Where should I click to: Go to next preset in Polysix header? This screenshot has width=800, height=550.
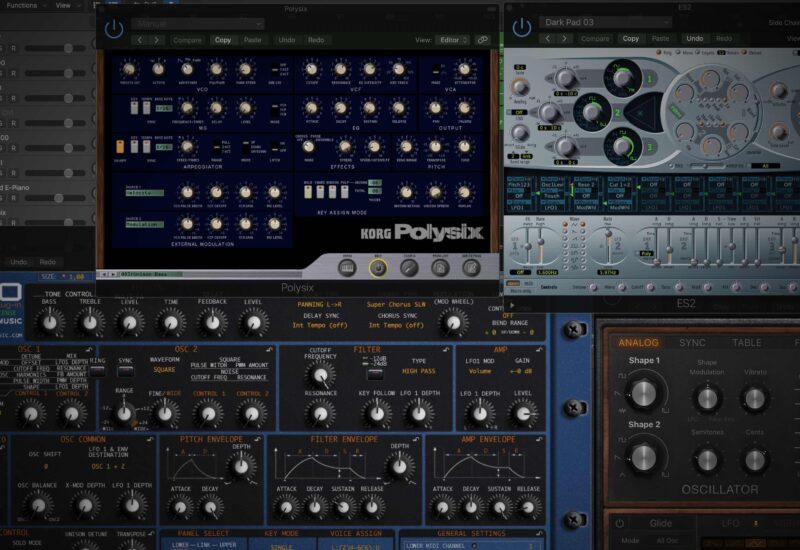157,40
